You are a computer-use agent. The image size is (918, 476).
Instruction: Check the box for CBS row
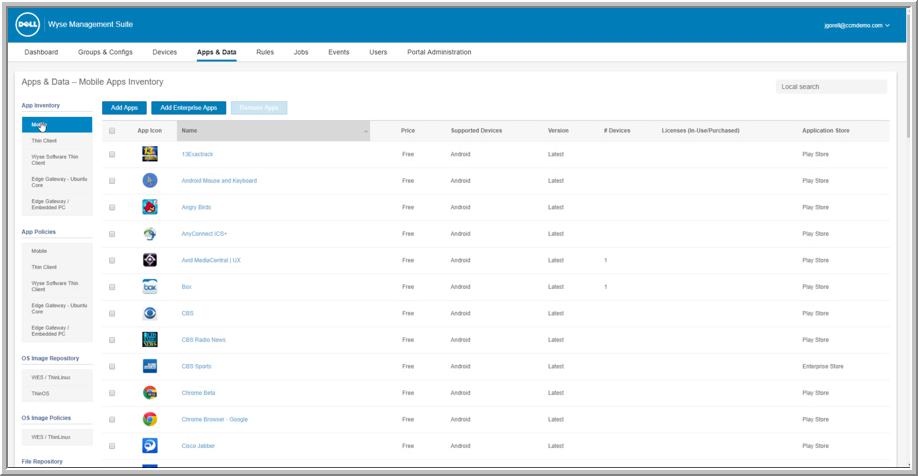click(112, 313)
